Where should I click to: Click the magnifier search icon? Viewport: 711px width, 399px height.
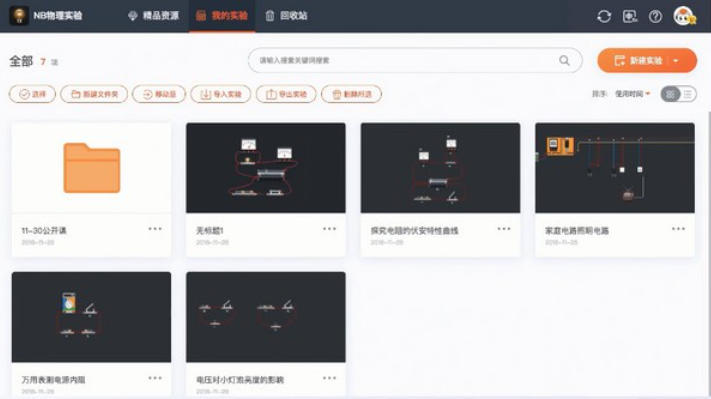tap(564, 60)
